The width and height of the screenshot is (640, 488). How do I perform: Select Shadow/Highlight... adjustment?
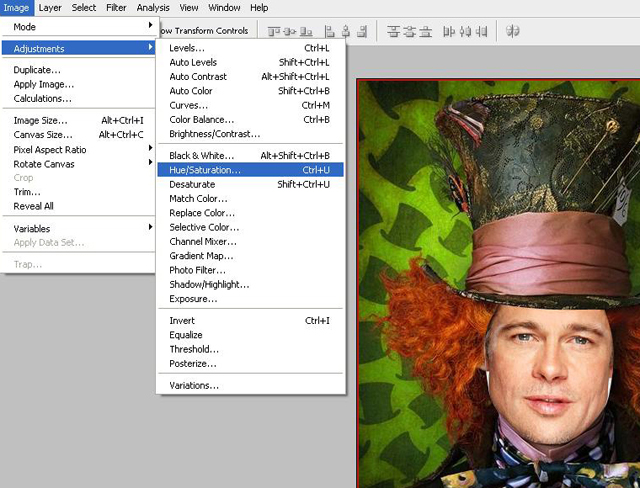[251, 284]
